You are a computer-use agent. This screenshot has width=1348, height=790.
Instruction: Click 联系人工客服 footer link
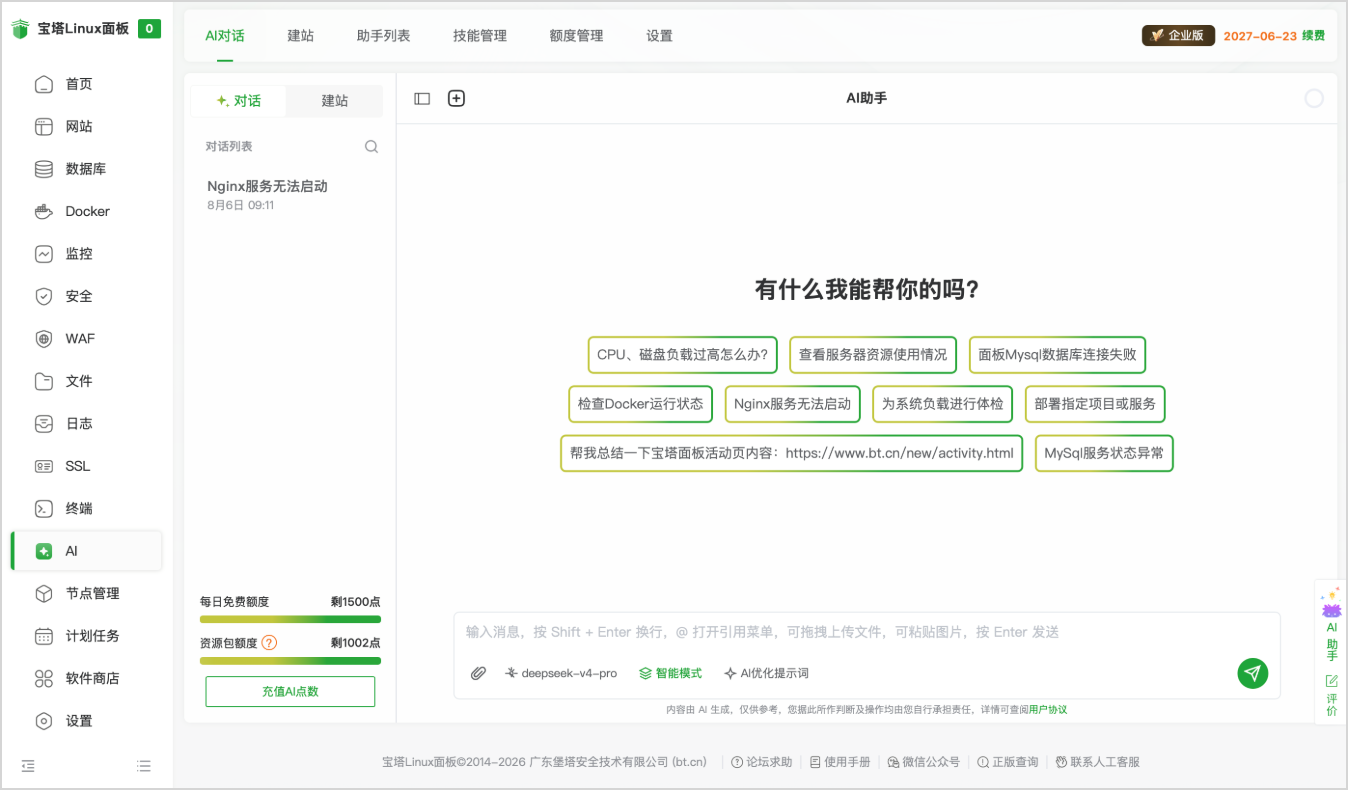coord(1098,762)
